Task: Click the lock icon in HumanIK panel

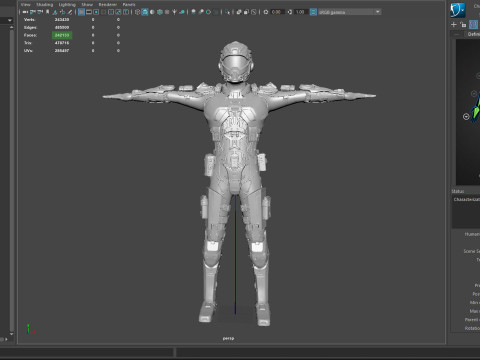Action: click(x=463, y=25)
